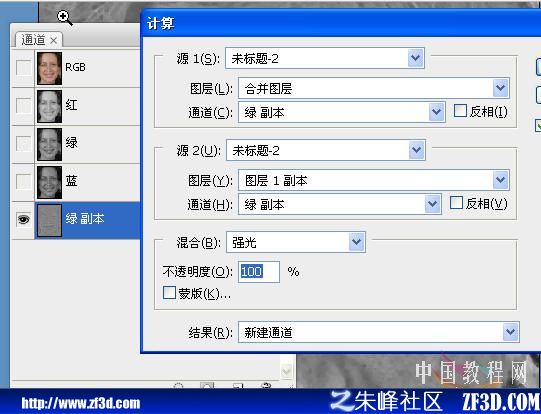Toggle the 蒙版(K) mask checkbox

(x=169, y=293)
